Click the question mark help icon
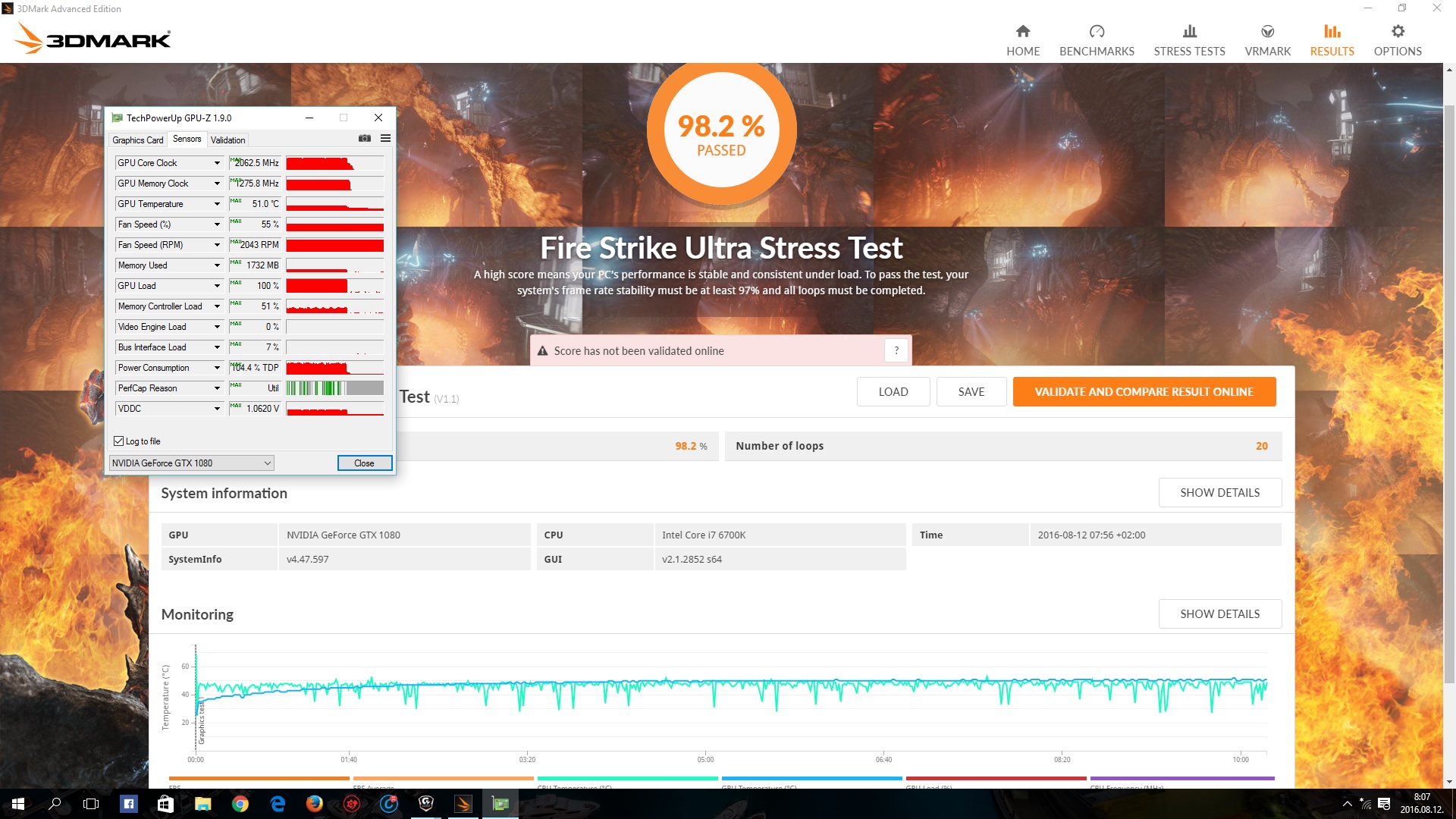This screenshot has width=1456, height=819. pyautogui.click(x=896, y=350)
